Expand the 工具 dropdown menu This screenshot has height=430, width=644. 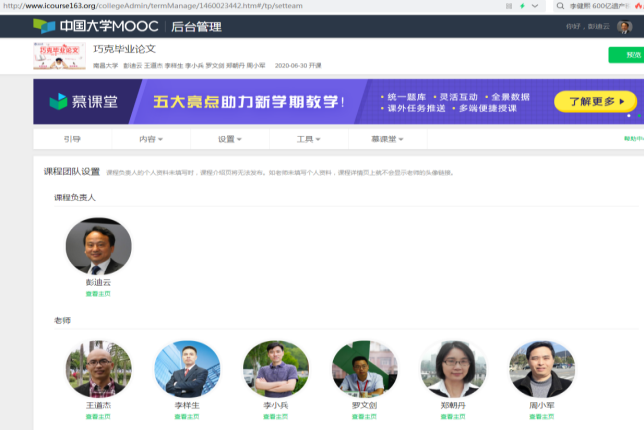[309, 139]
